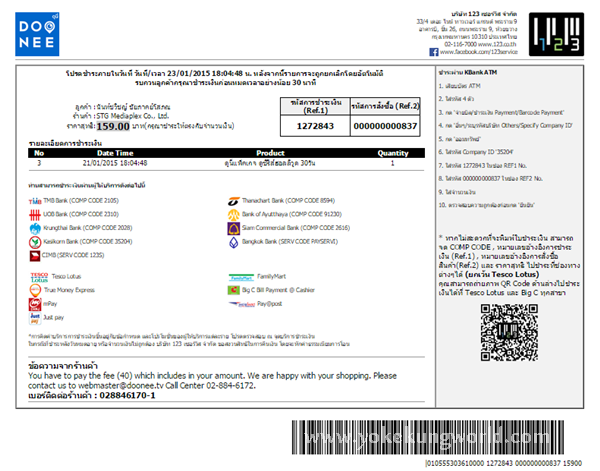Click the True Money Express icon
The width and height of the screenshot is (600, 471).
click(x=33, y=288)
